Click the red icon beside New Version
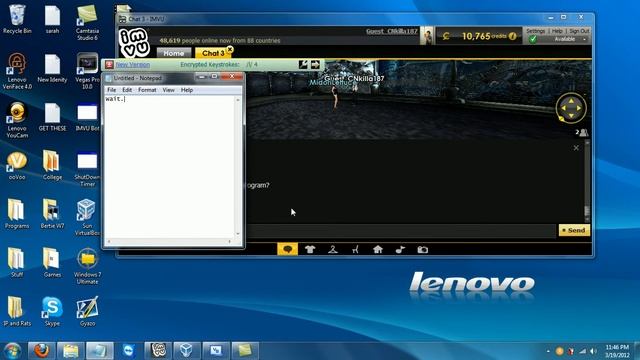Screen dimensions: 640x360 [109, 64]
